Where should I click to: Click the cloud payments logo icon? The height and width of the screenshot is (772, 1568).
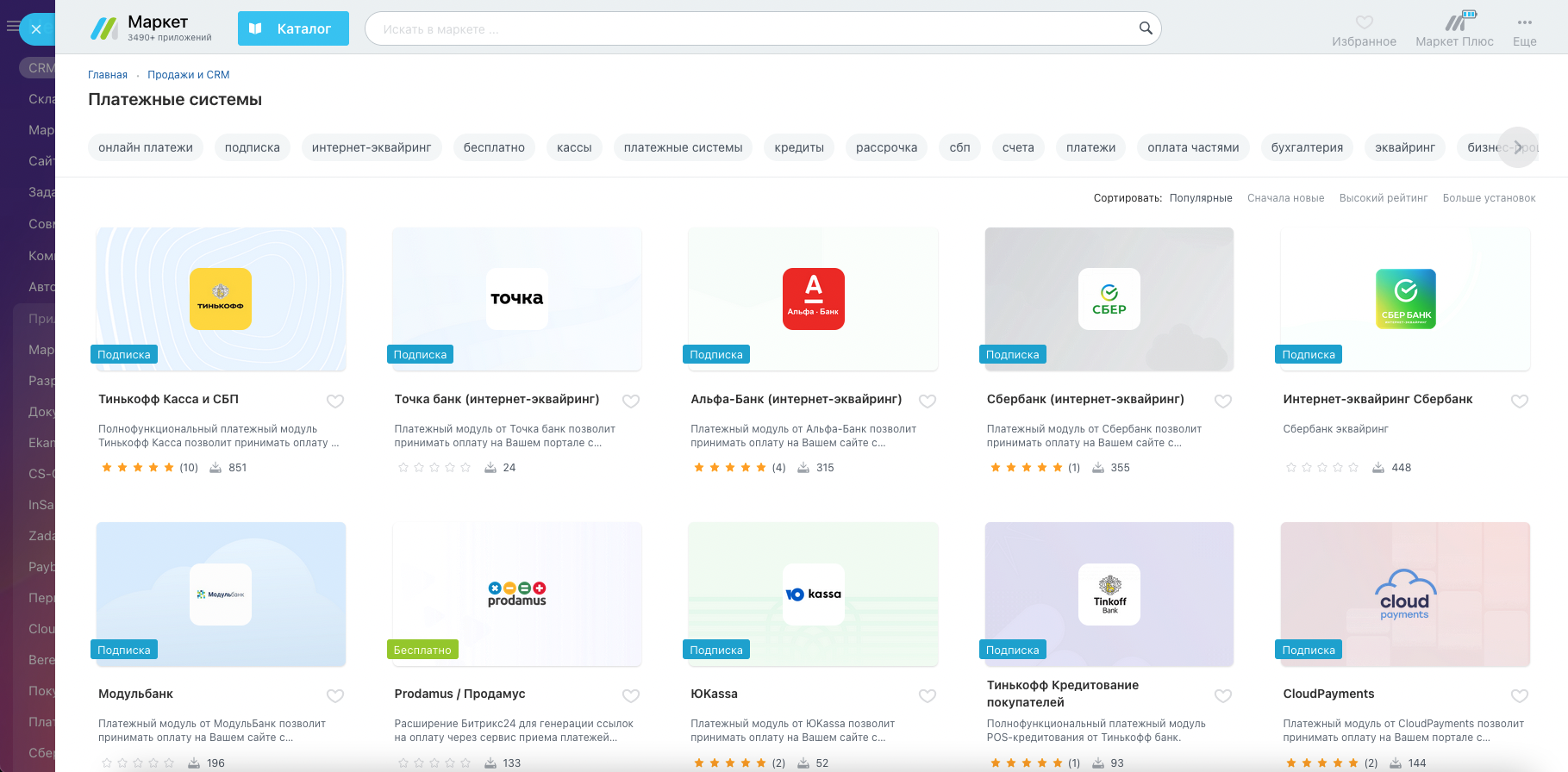click(1405, 595)
